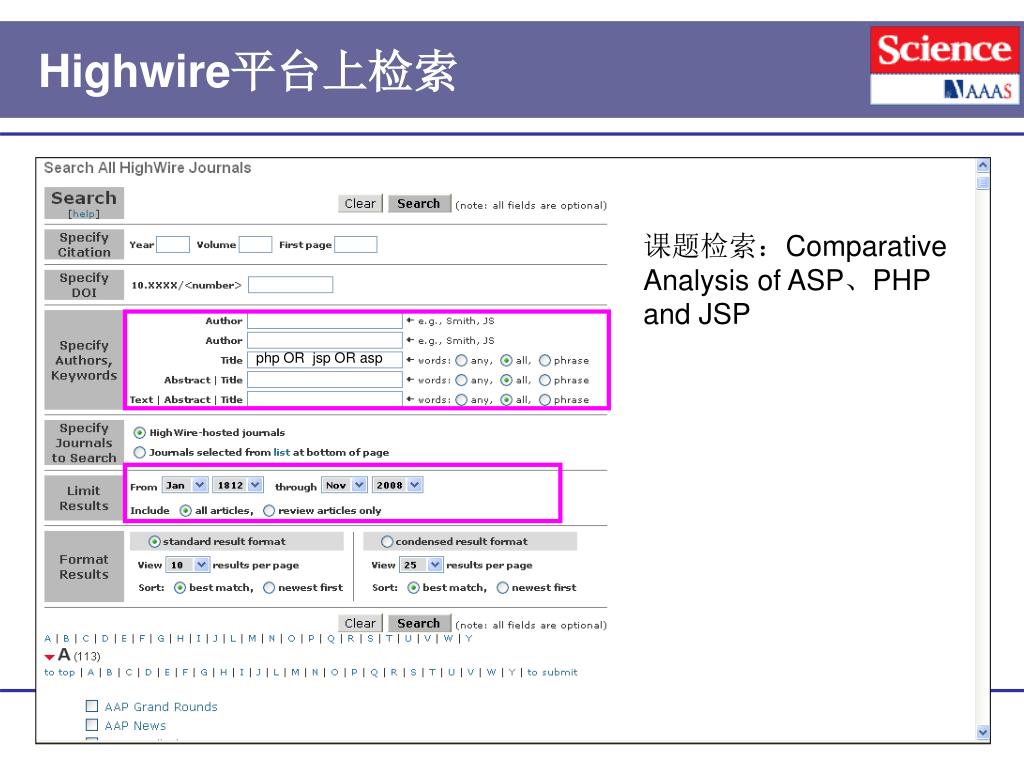1024x768 pixels.
Task: Select 'newest first' sort under standard format
Action: pos(269,588)
